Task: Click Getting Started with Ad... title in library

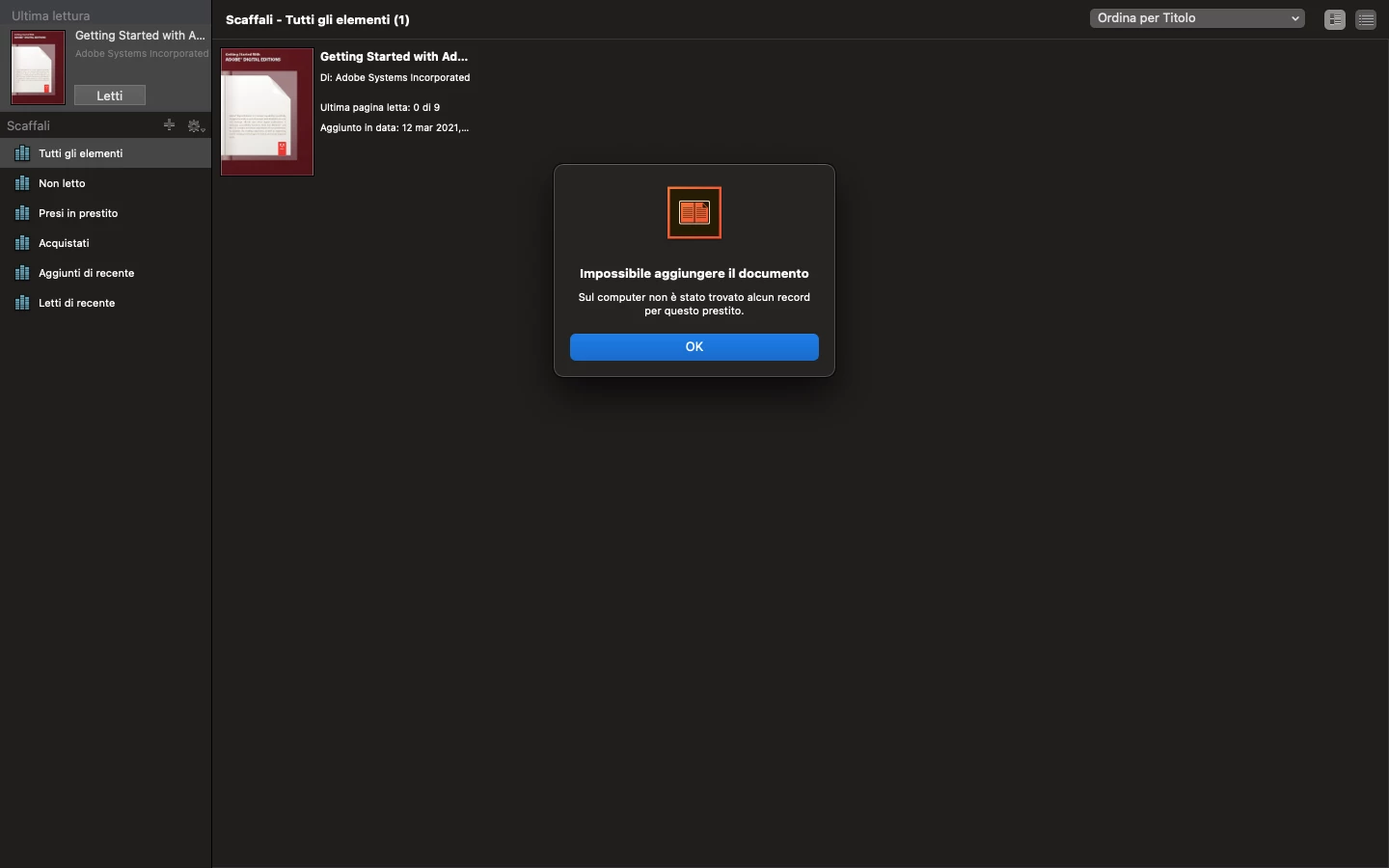Action: tap(394, 57)
